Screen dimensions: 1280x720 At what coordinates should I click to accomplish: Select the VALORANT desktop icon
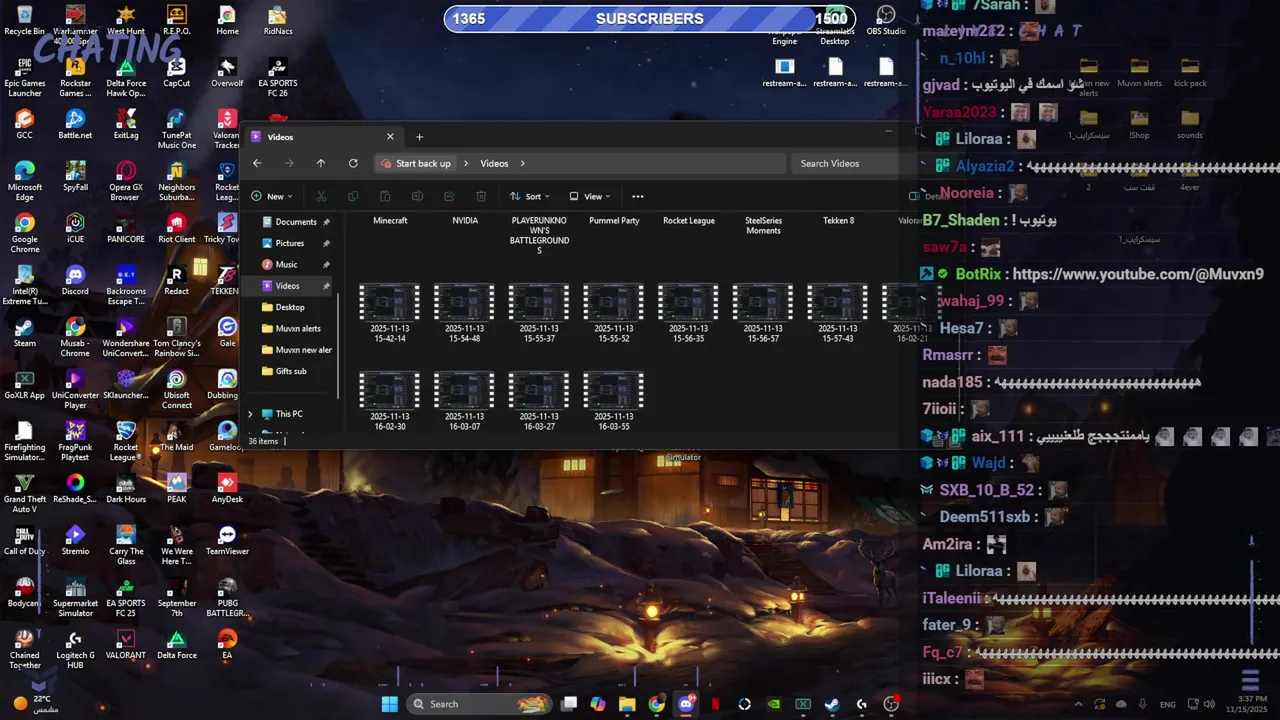[126, 644]
